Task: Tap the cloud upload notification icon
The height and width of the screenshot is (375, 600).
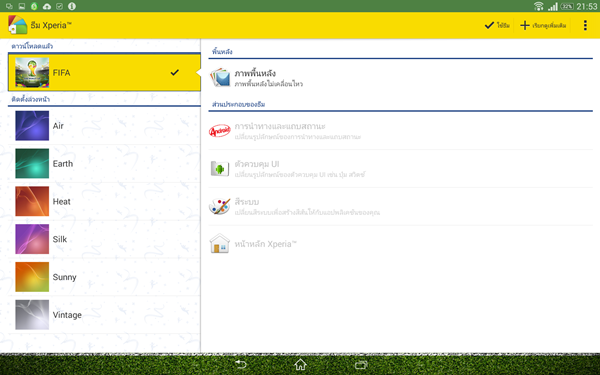Action: coord(47,6)
